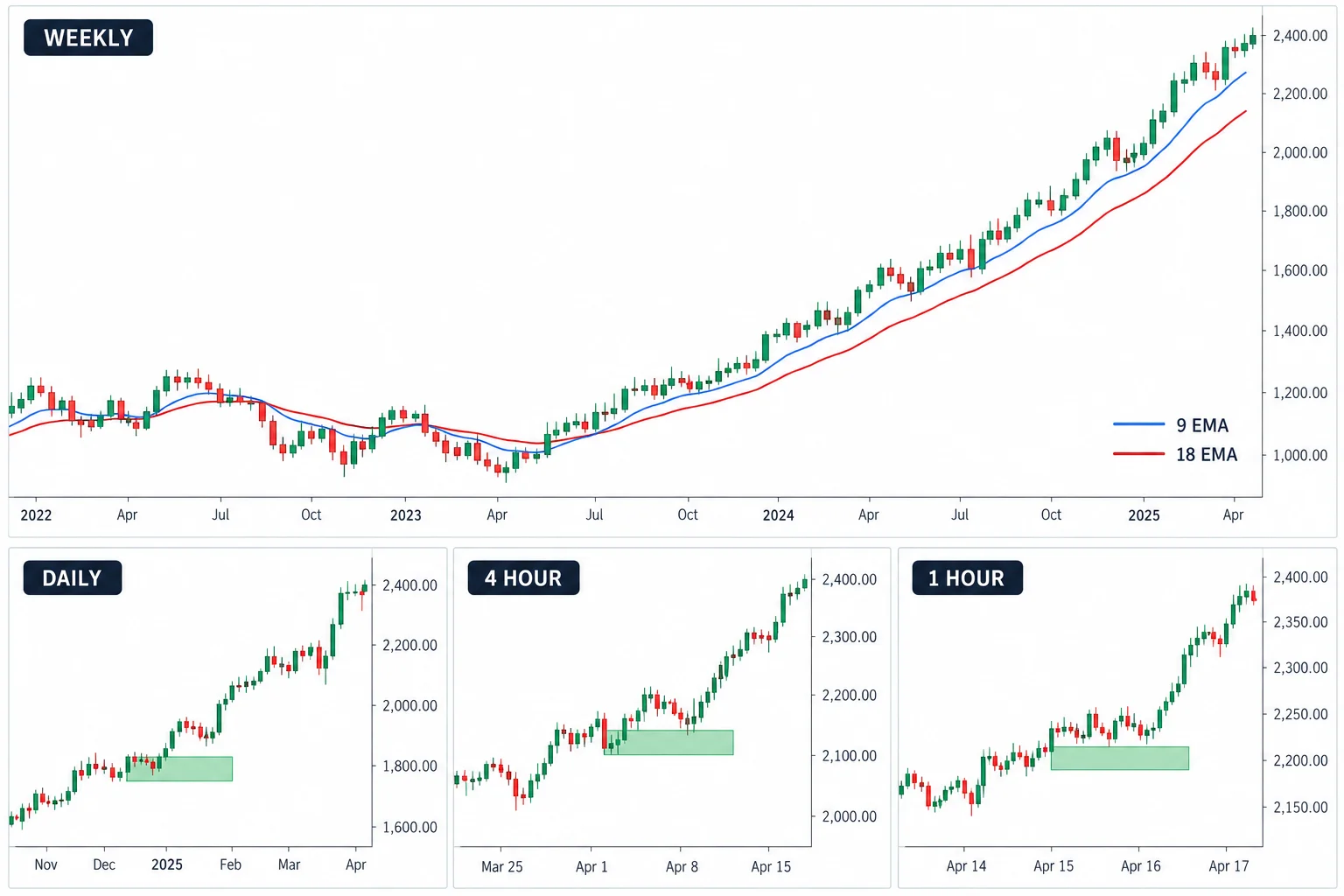Click Apr 1 on the 4 Hour axis
Image resolution: width=1344 pixels, height=896 pixels.
tap(591, 866)
